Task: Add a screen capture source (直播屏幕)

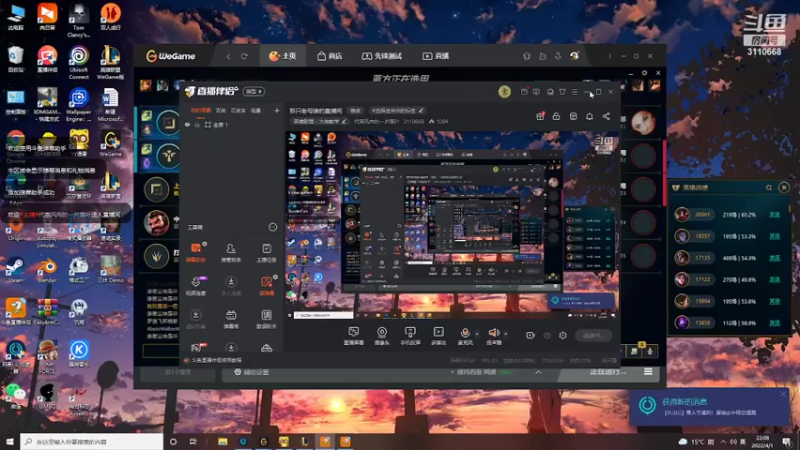Action: point(354,336)
